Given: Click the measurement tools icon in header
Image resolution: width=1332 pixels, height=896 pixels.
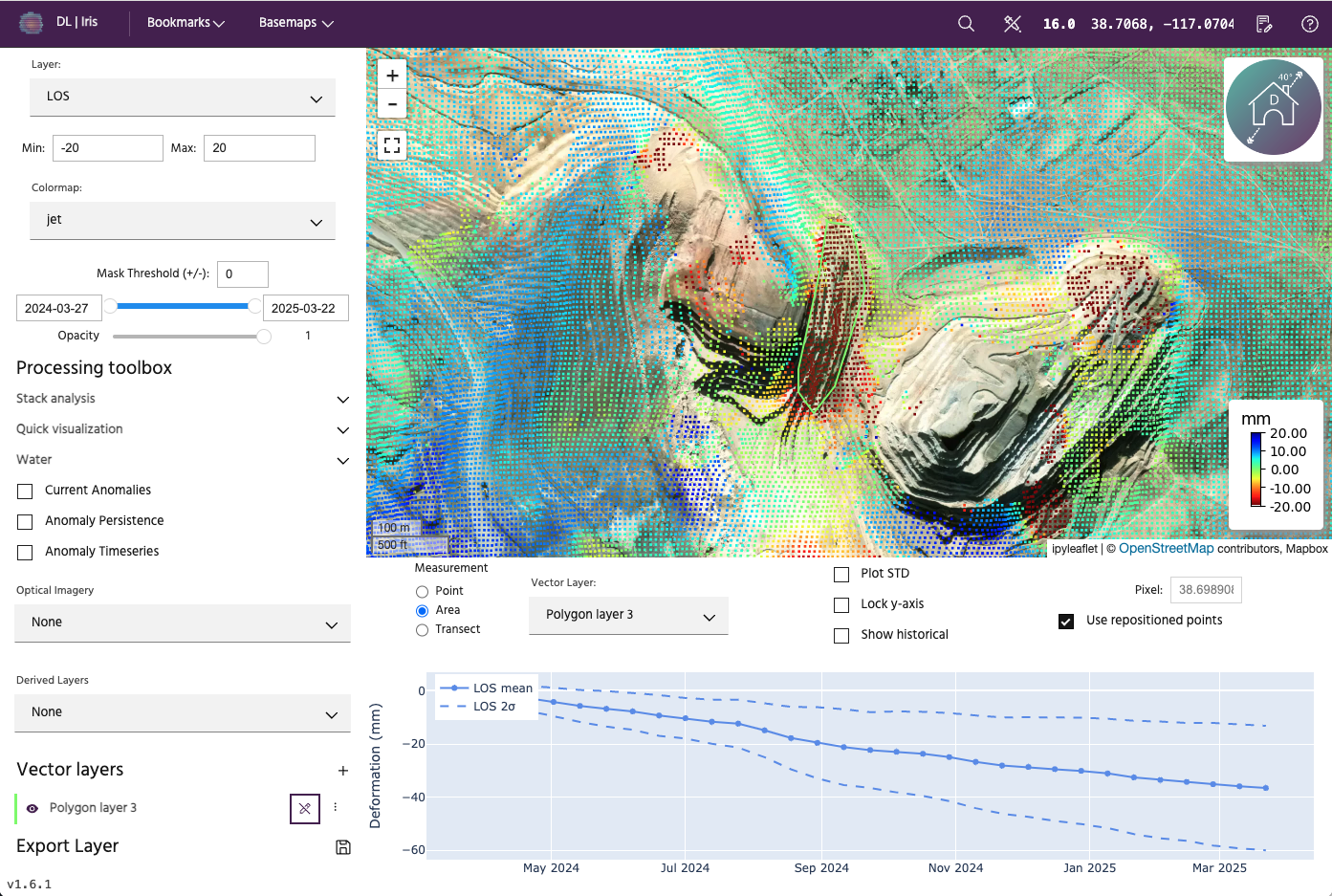Looking at the screenshot, I should tap(1013, 24).
